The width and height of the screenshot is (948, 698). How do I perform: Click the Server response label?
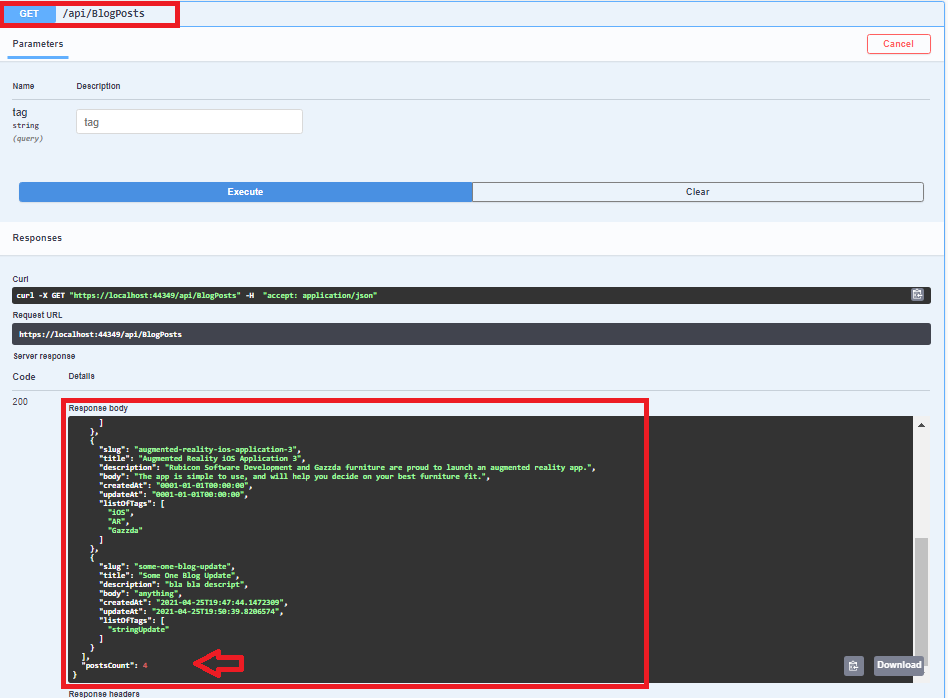click(44, 356)
